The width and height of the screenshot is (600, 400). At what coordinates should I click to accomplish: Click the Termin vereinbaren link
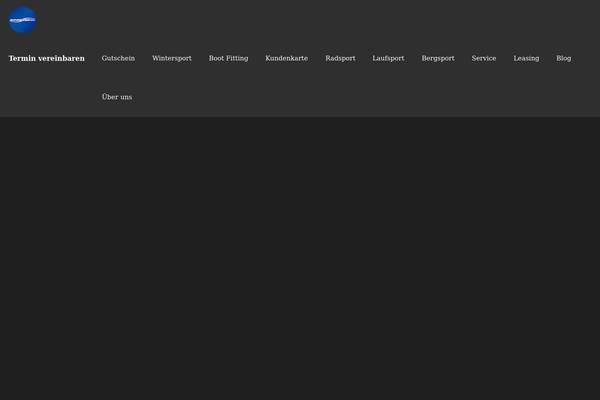(x=46, y=59)
